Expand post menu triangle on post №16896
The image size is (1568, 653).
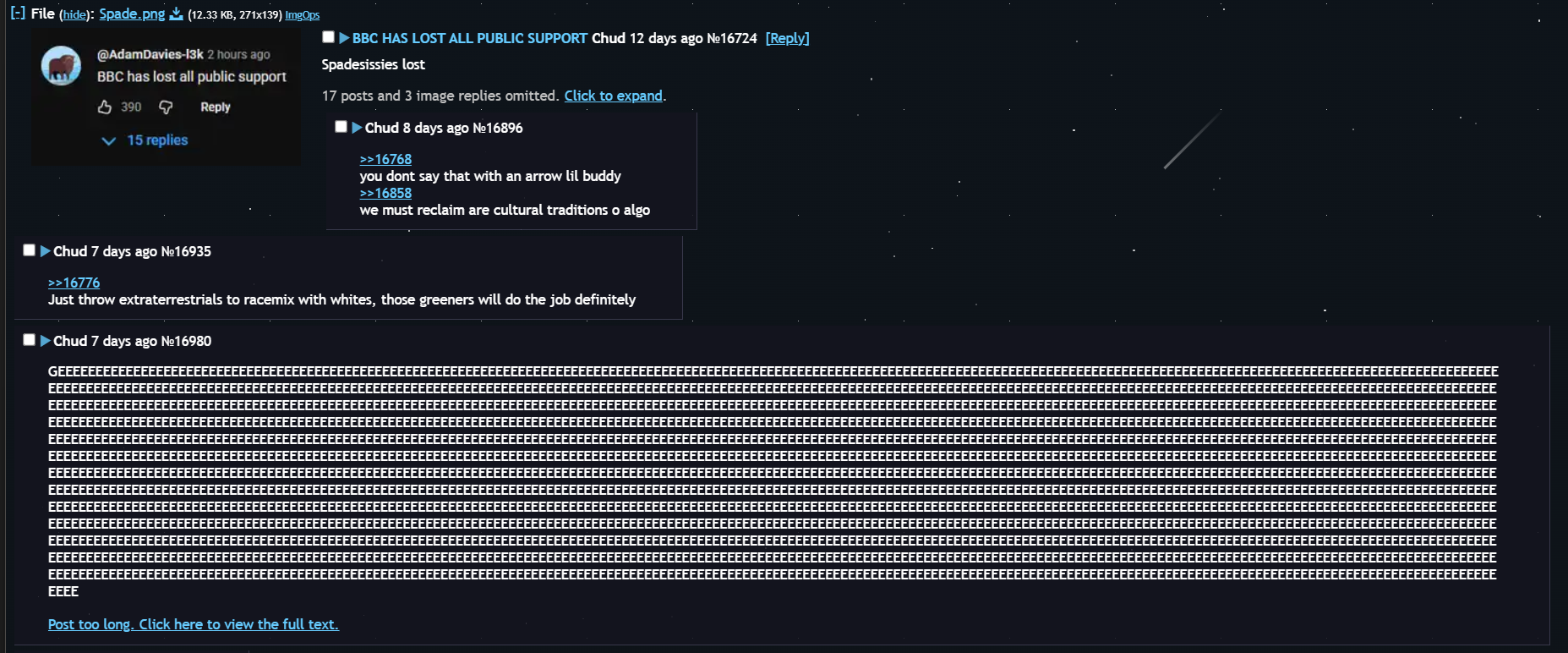click(x=357, y=128)
